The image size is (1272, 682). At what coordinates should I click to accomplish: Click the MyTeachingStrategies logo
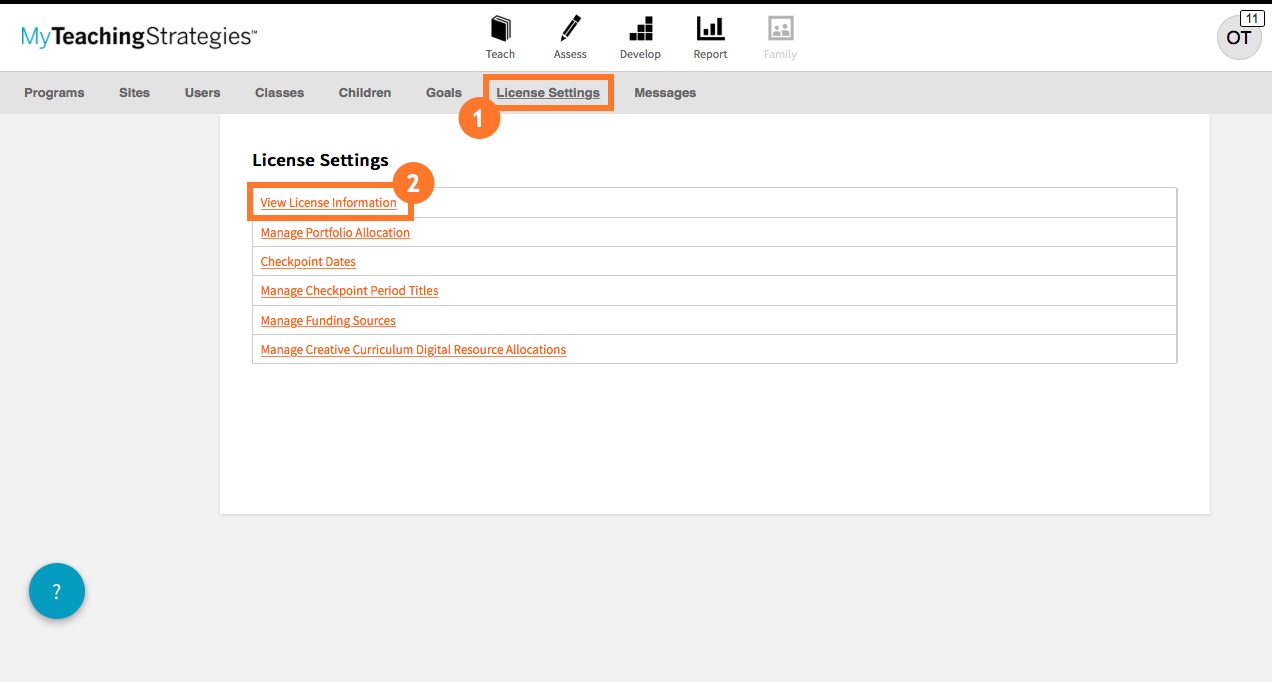tap(139, 37)
